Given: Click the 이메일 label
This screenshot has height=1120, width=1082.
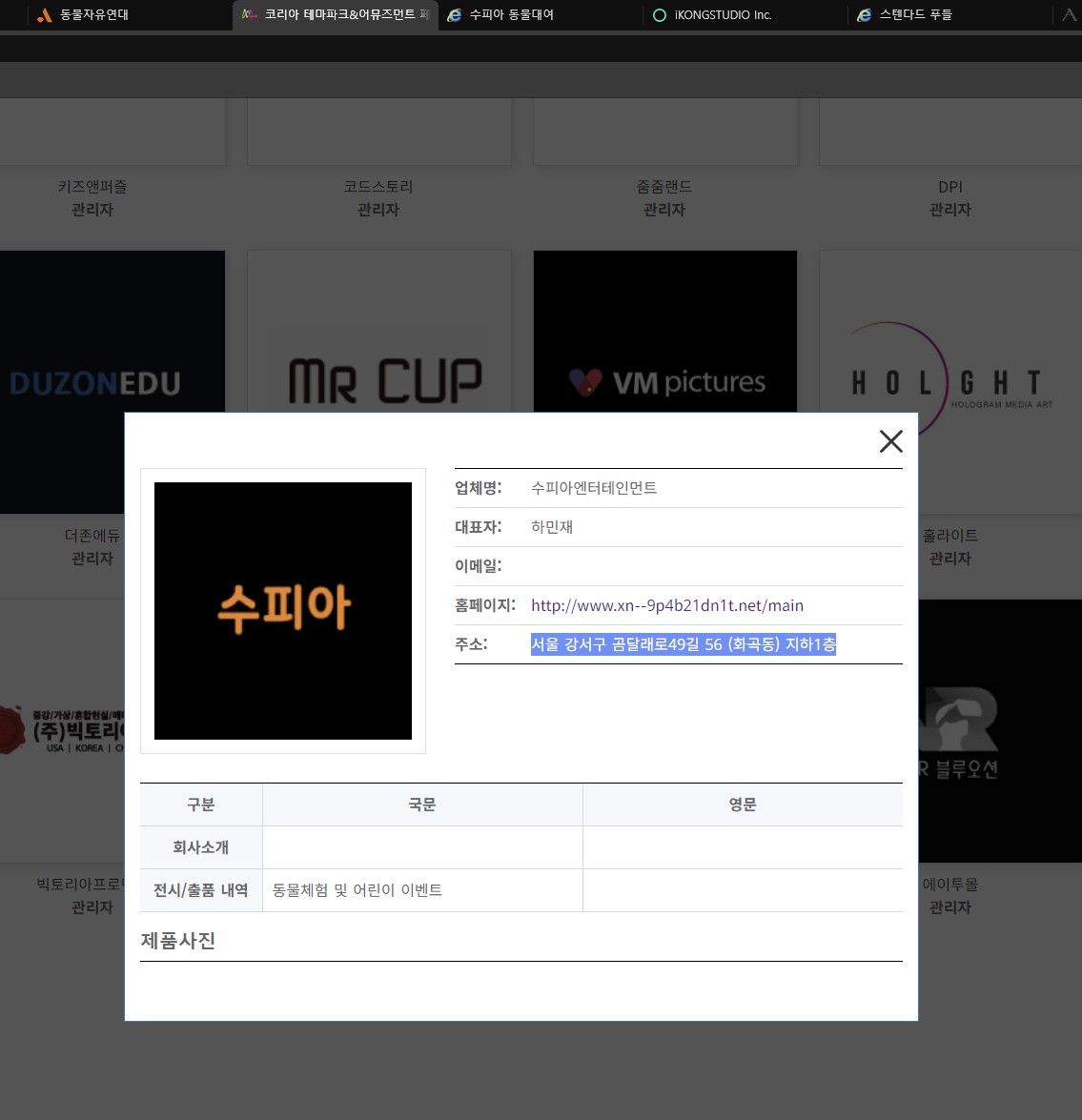Looking at the screenshot, I should coord(478,566).
